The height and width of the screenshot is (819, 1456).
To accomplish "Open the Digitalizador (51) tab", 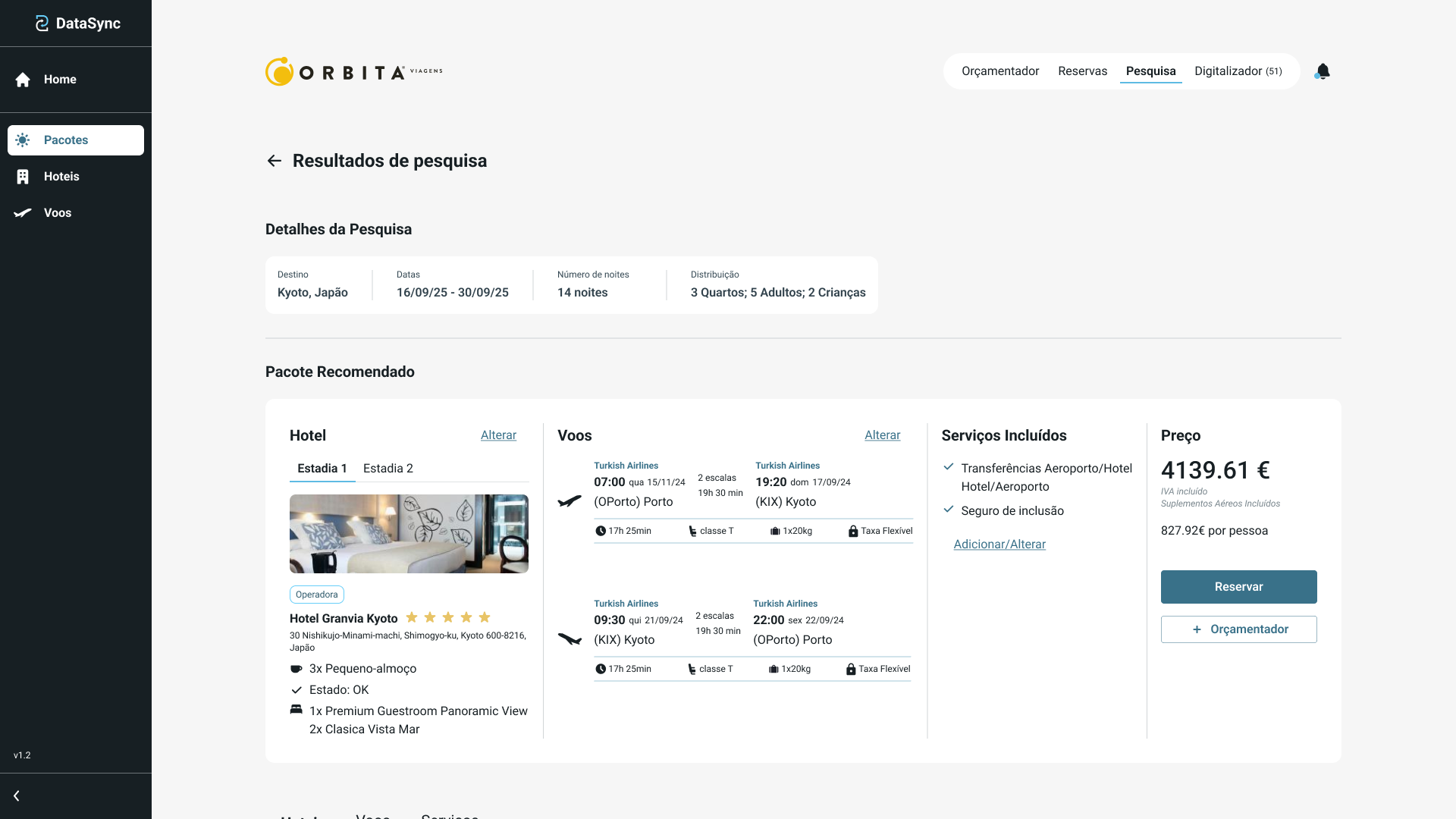I will [x=1238, y=71].
